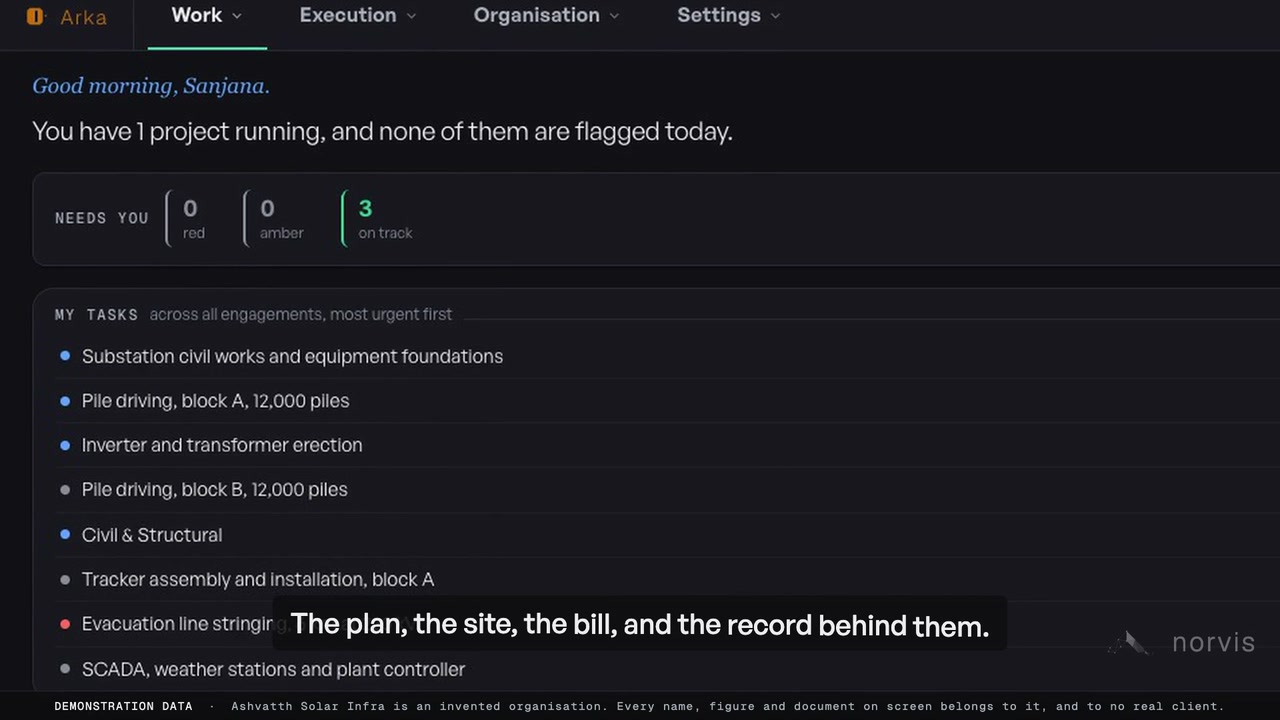
Task: Open the Civil & Structural task
Action: coord(152,535)
